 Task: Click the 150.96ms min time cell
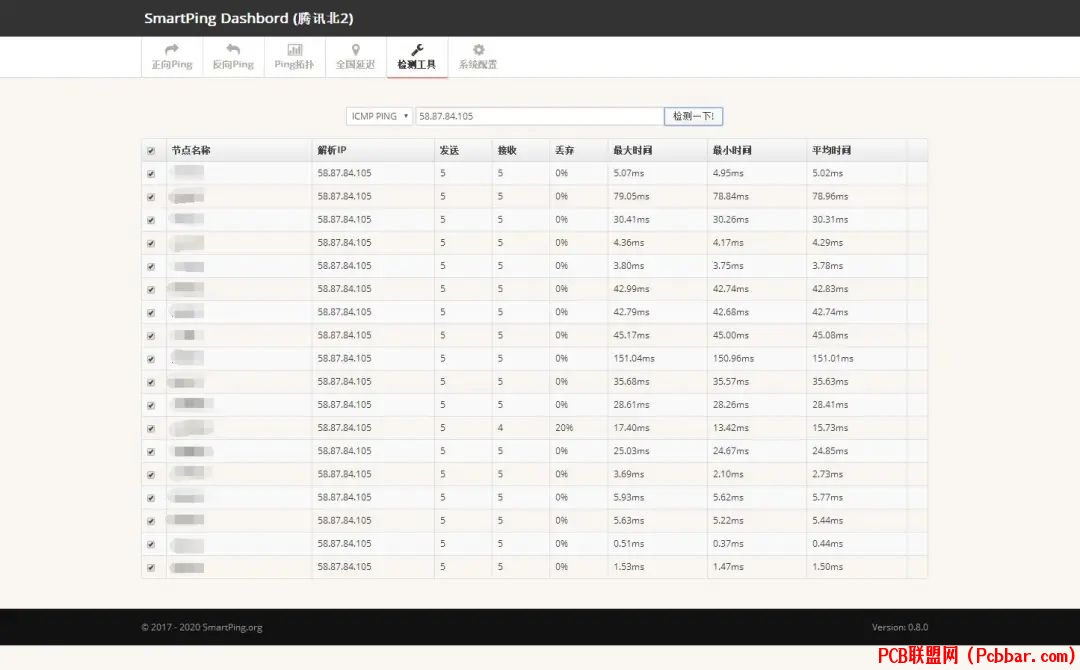733,358
